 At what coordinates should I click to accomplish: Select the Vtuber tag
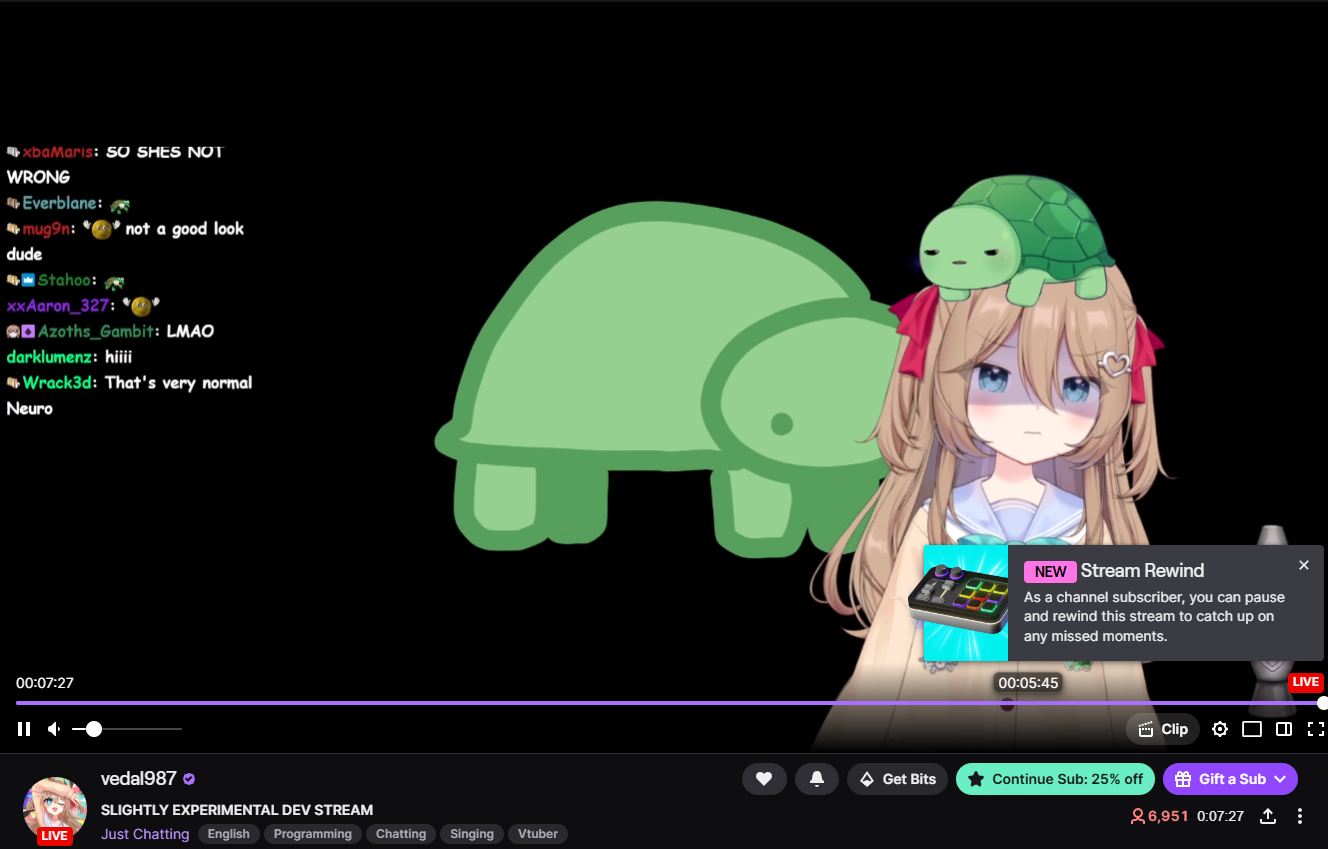pos(538,834)
